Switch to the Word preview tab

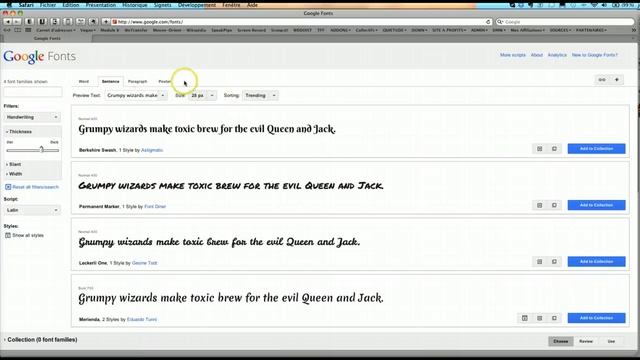coord(84,81)
